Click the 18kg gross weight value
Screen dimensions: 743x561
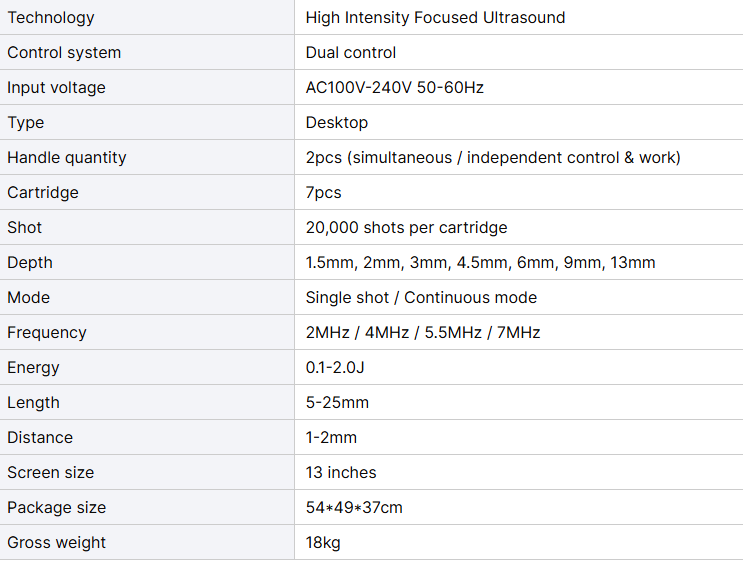pos(324,542)
